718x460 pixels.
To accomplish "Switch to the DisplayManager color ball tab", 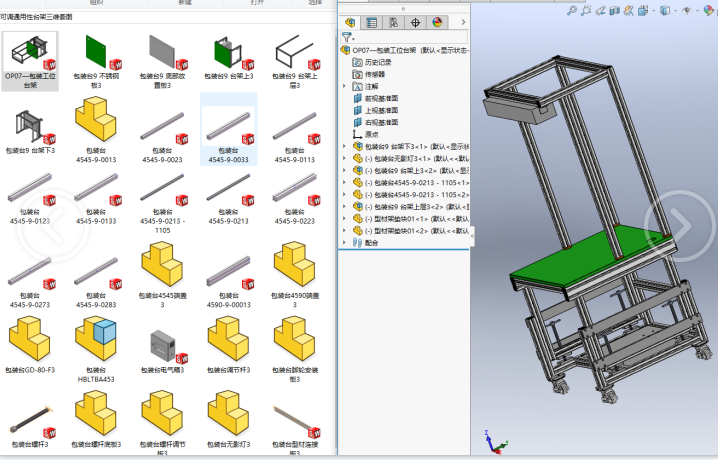I will click(x=437, y=22).
